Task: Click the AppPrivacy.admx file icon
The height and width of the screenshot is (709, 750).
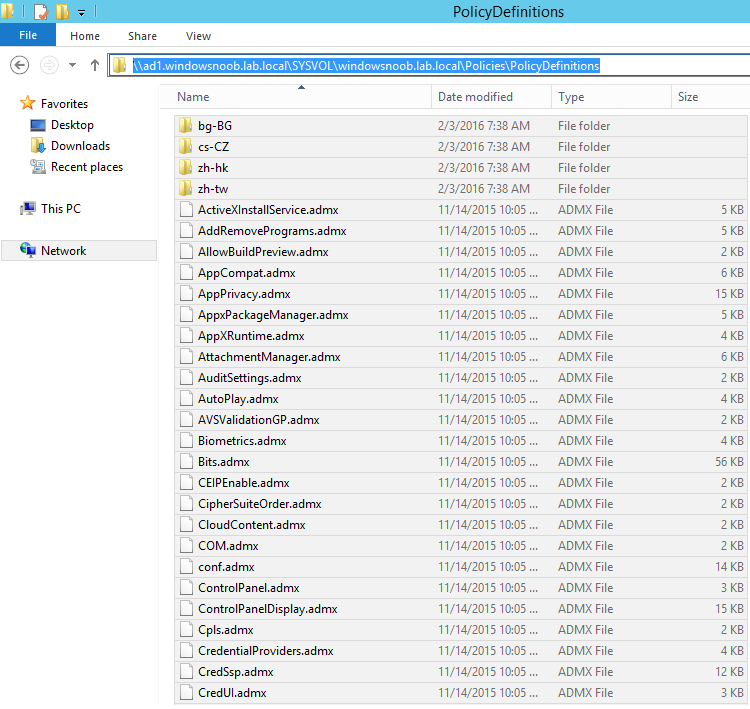Action: pos(186,294)
